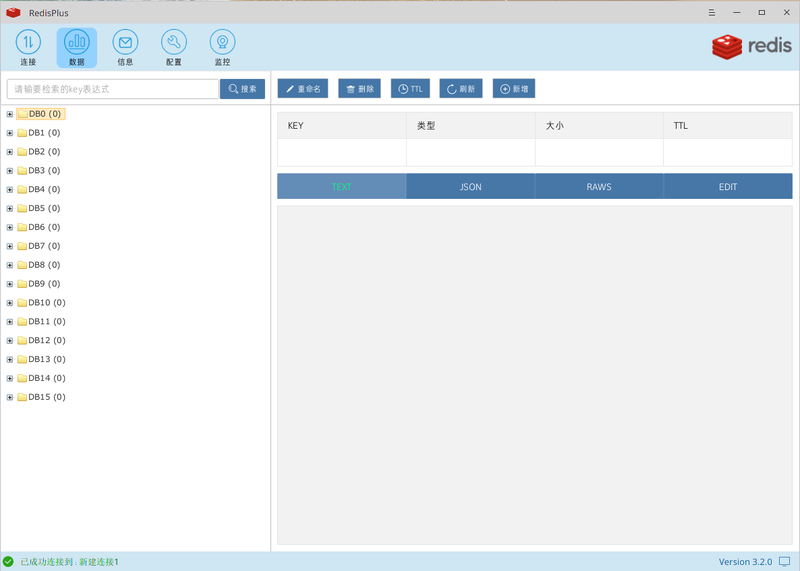Switch to the JSON view tab
The height and width of the screenshot is (571, 800).
[x=470, y=187]
